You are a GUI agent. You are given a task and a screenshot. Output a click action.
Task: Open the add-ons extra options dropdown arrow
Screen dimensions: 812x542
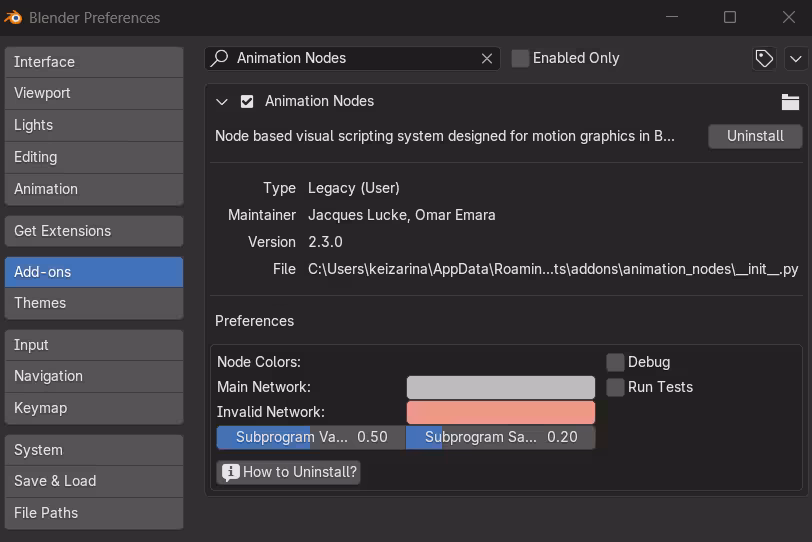click(796, 58)
